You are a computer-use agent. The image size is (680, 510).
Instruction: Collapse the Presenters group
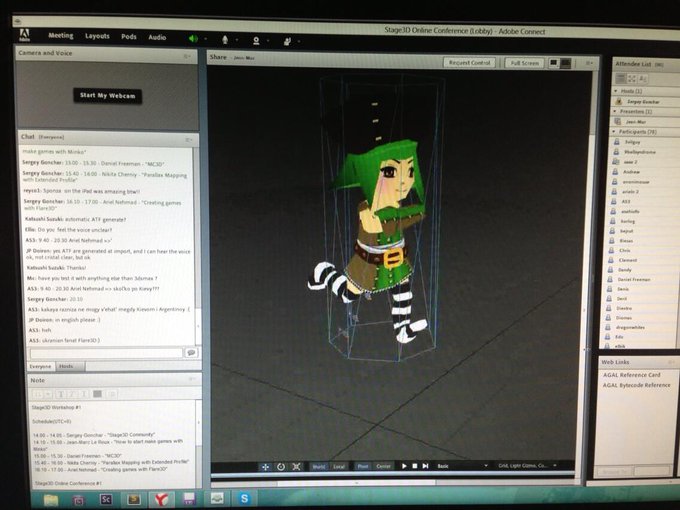click(x=615, y=111)
